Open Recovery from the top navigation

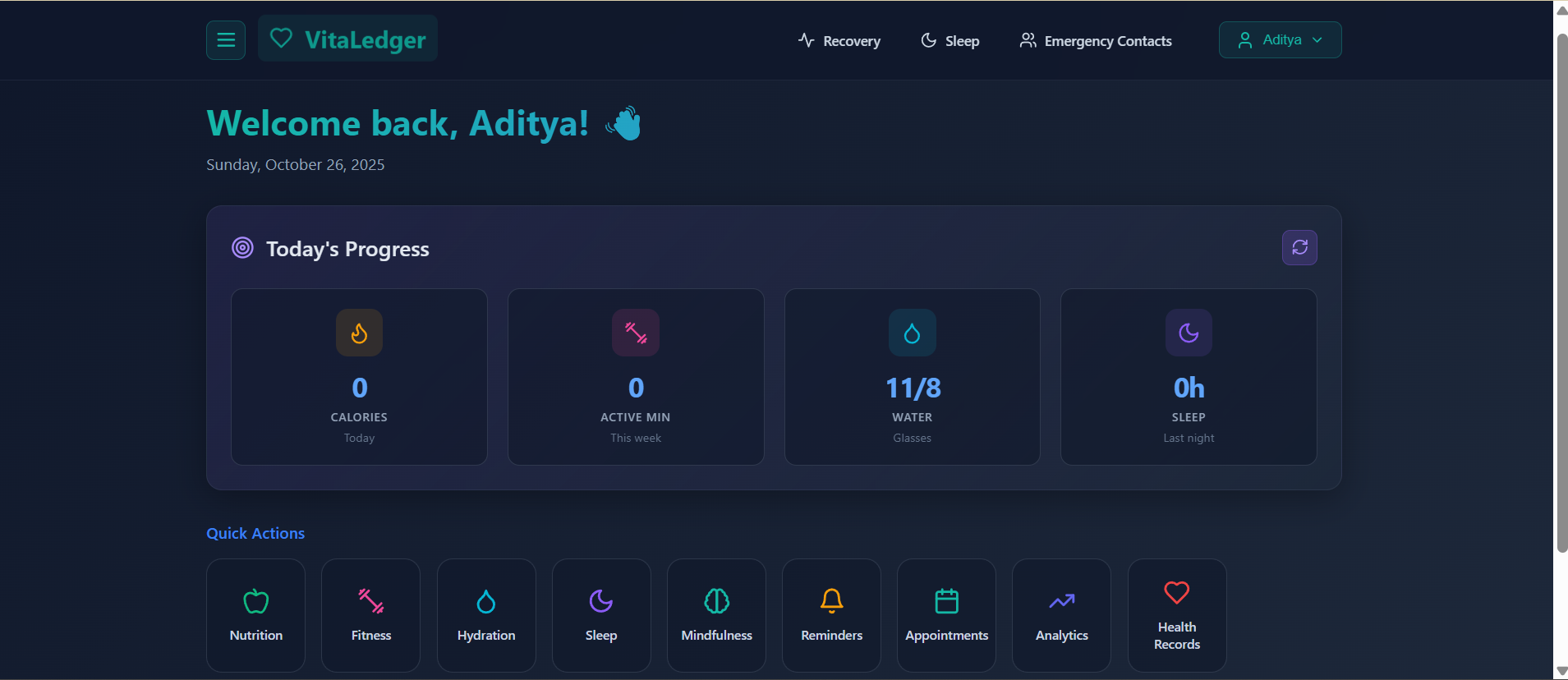(x=839, y=40)
